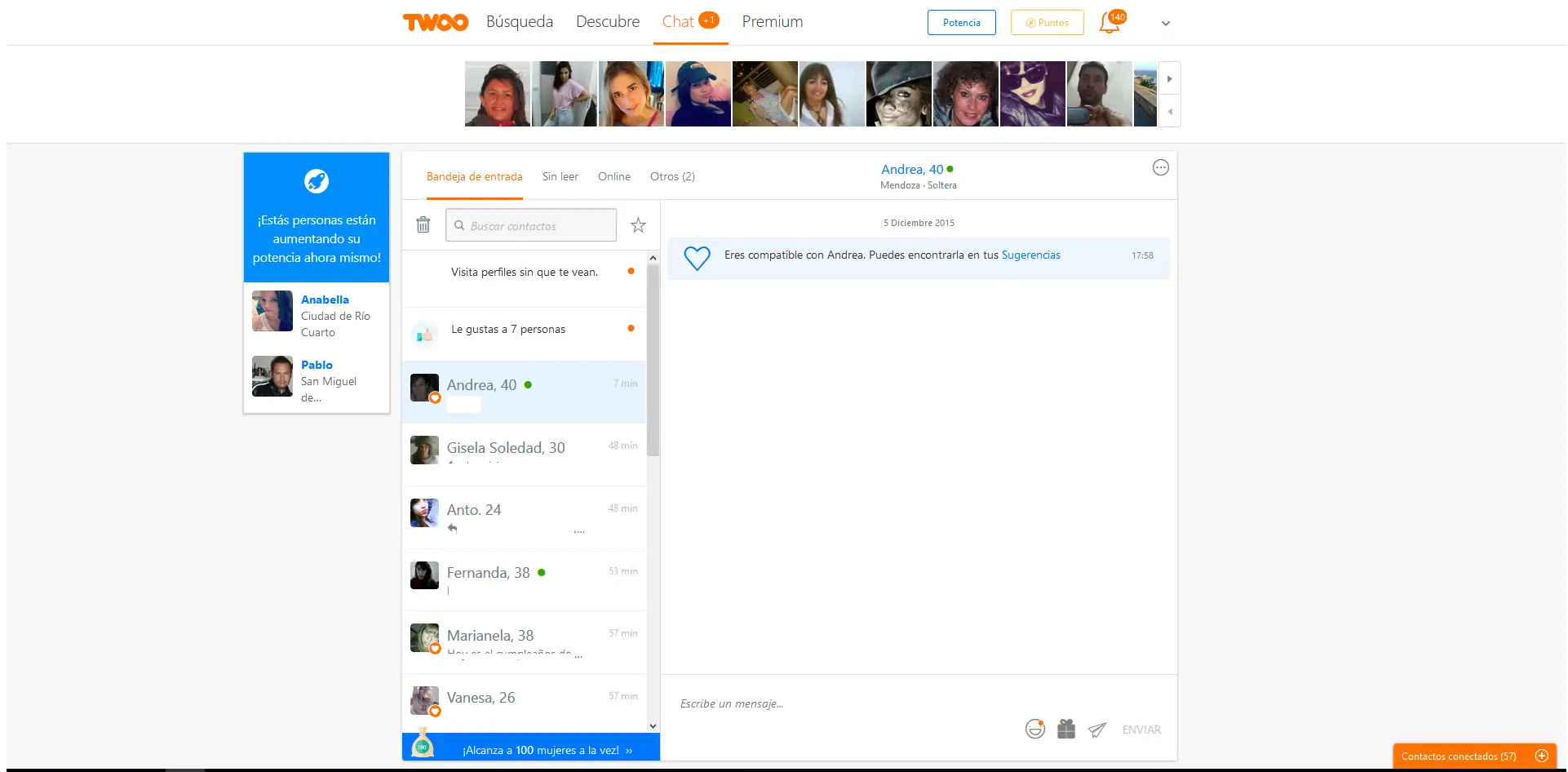Click Gisela Soledad's avatar
This screenshot has height=772, width=1568.
(424, 450)
